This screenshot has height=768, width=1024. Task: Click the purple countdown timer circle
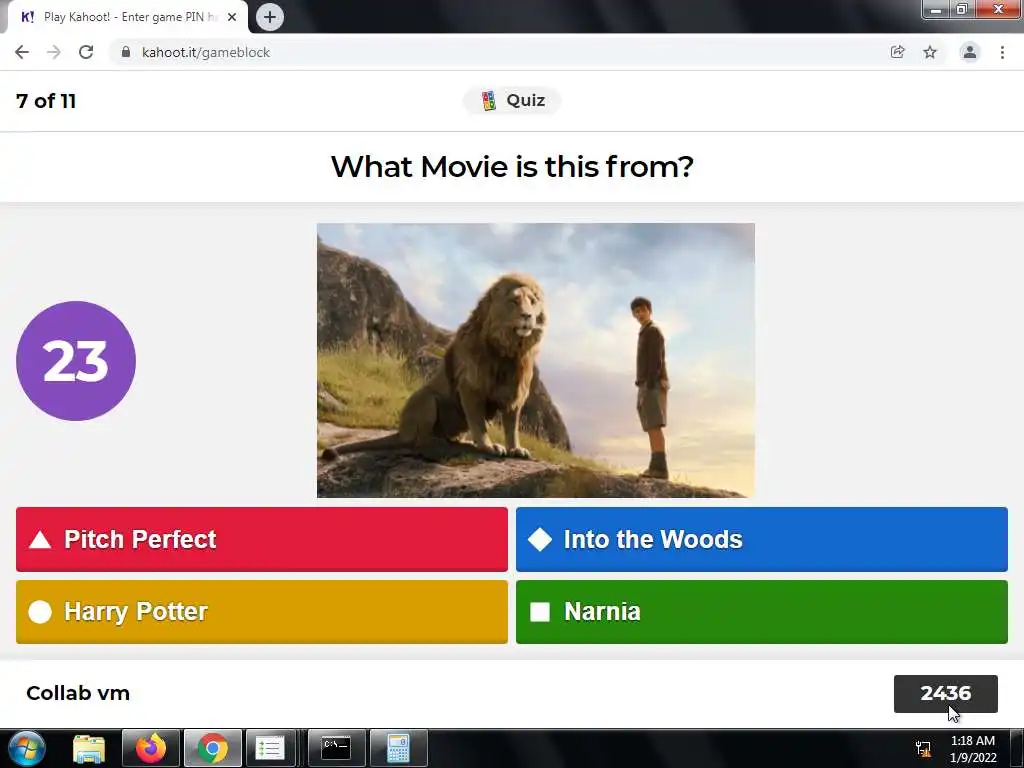(76, 360)
